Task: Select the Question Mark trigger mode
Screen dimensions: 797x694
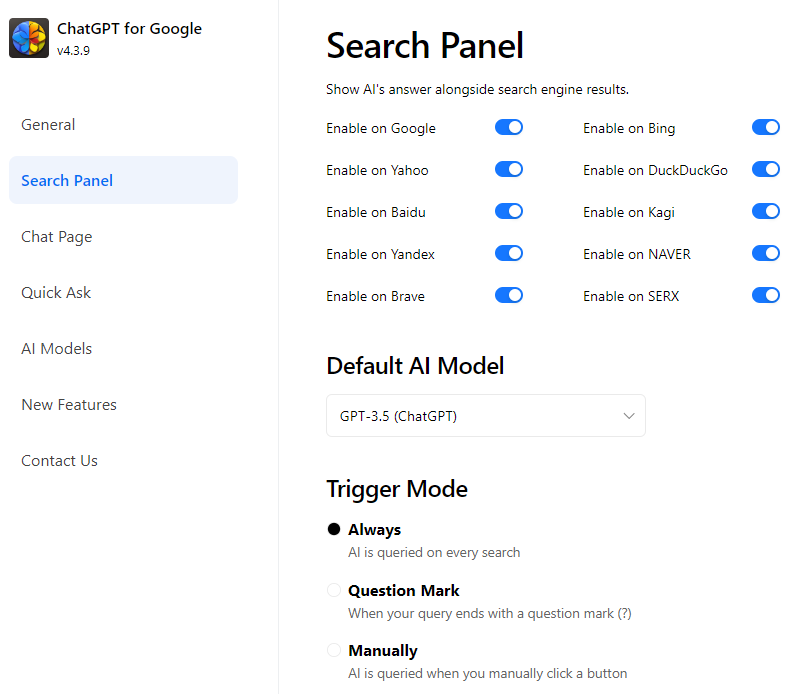Action: pyautogui.click(x=334, y=590)
